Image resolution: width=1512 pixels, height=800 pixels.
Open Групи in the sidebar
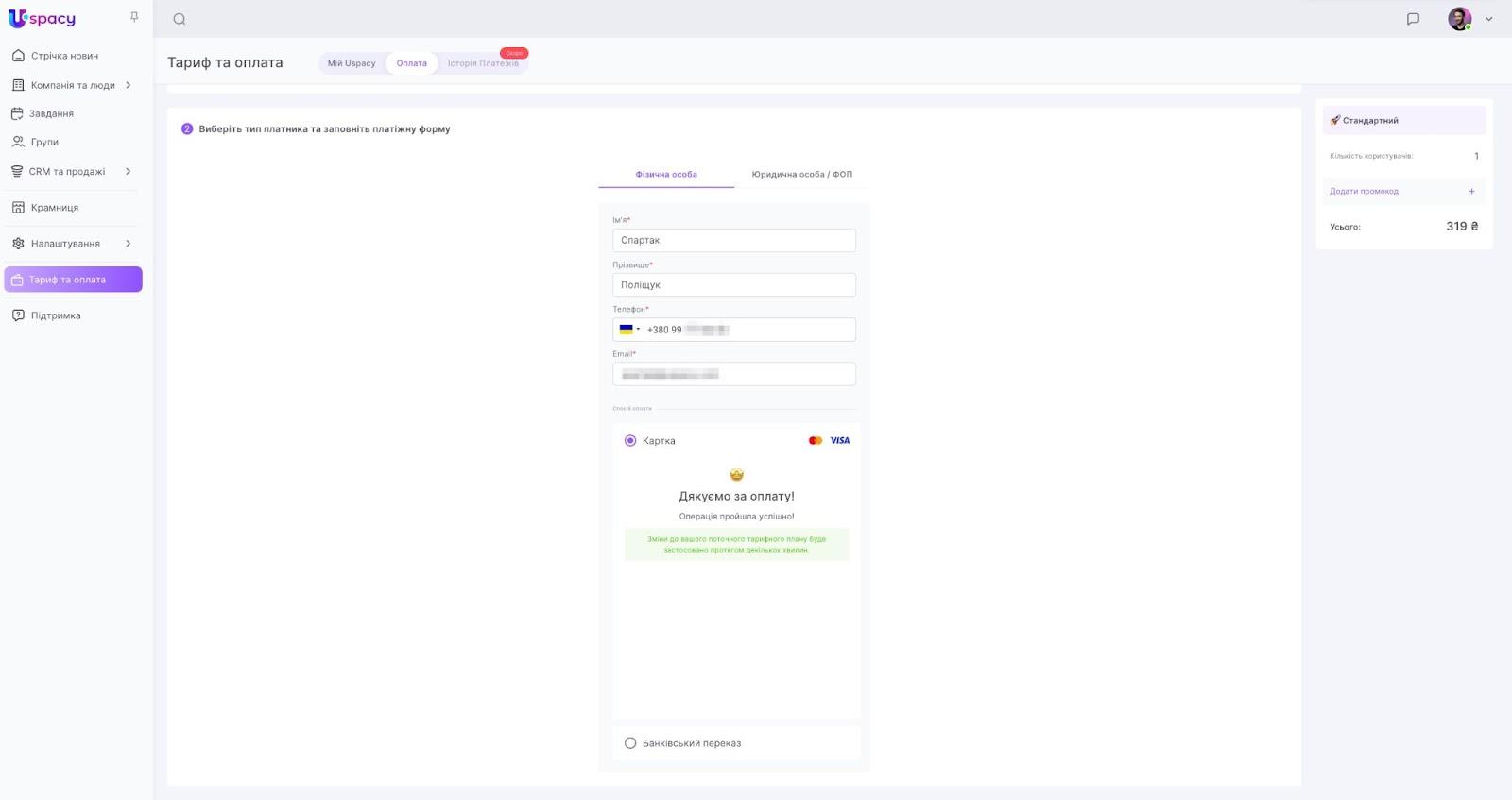[x=44, y=142]
